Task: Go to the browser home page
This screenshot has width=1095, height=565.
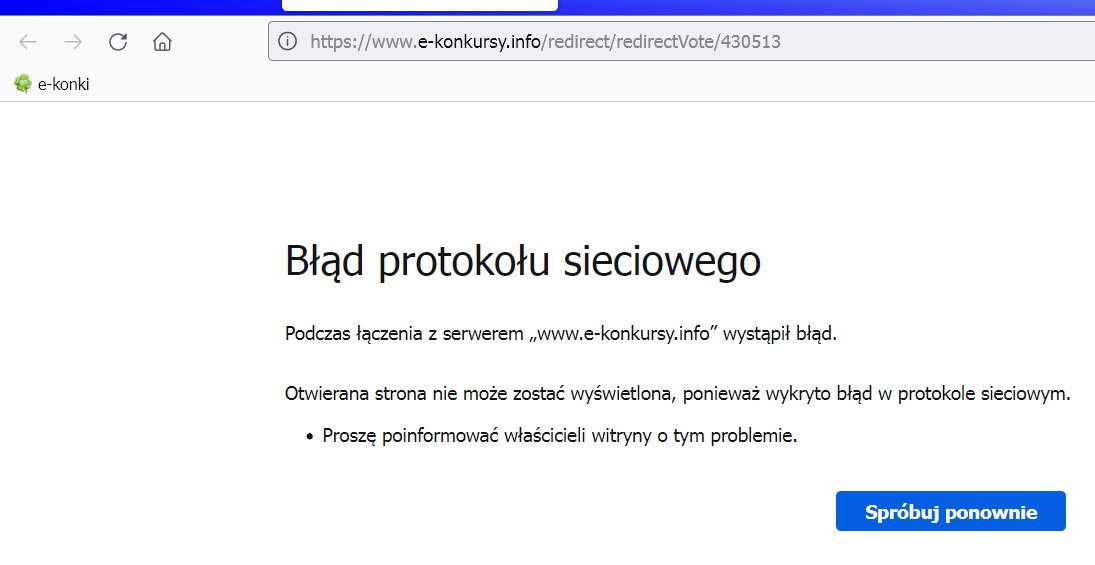Action: tap(162, 42)
